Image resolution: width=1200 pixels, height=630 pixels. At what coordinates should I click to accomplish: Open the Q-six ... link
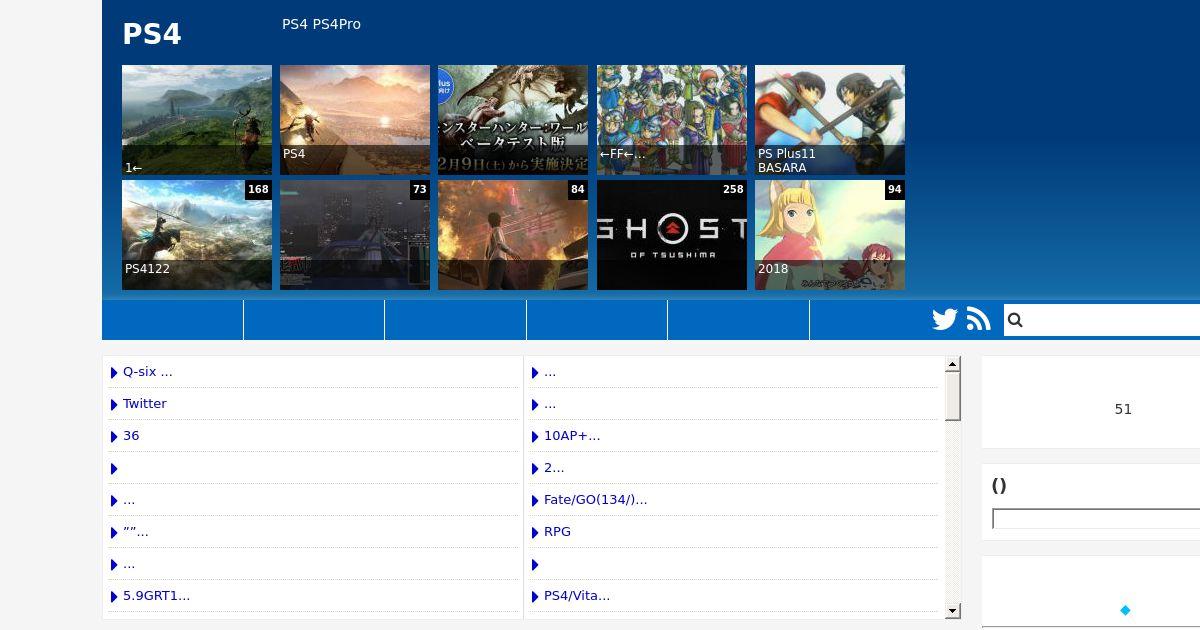[x=148, y=372]
